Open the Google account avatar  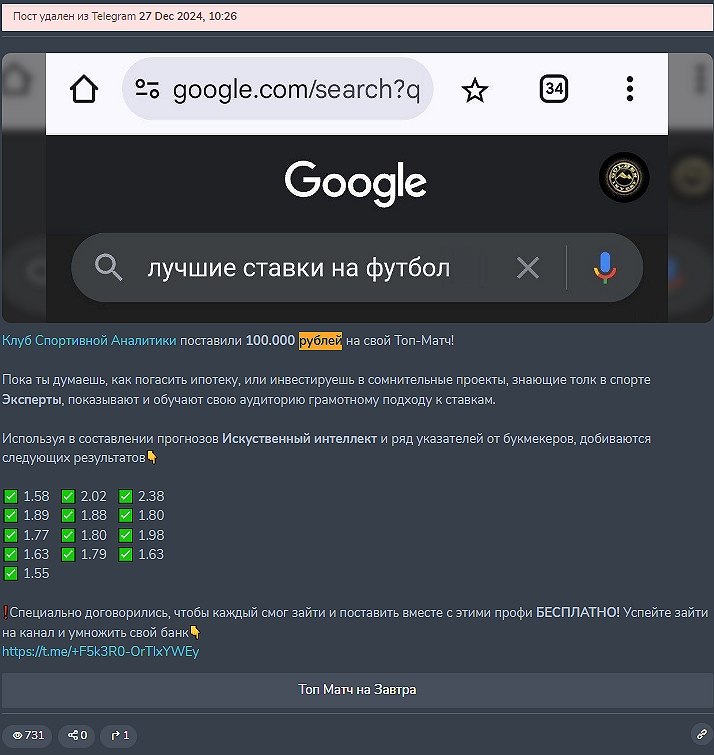click(x=624, y=177)
